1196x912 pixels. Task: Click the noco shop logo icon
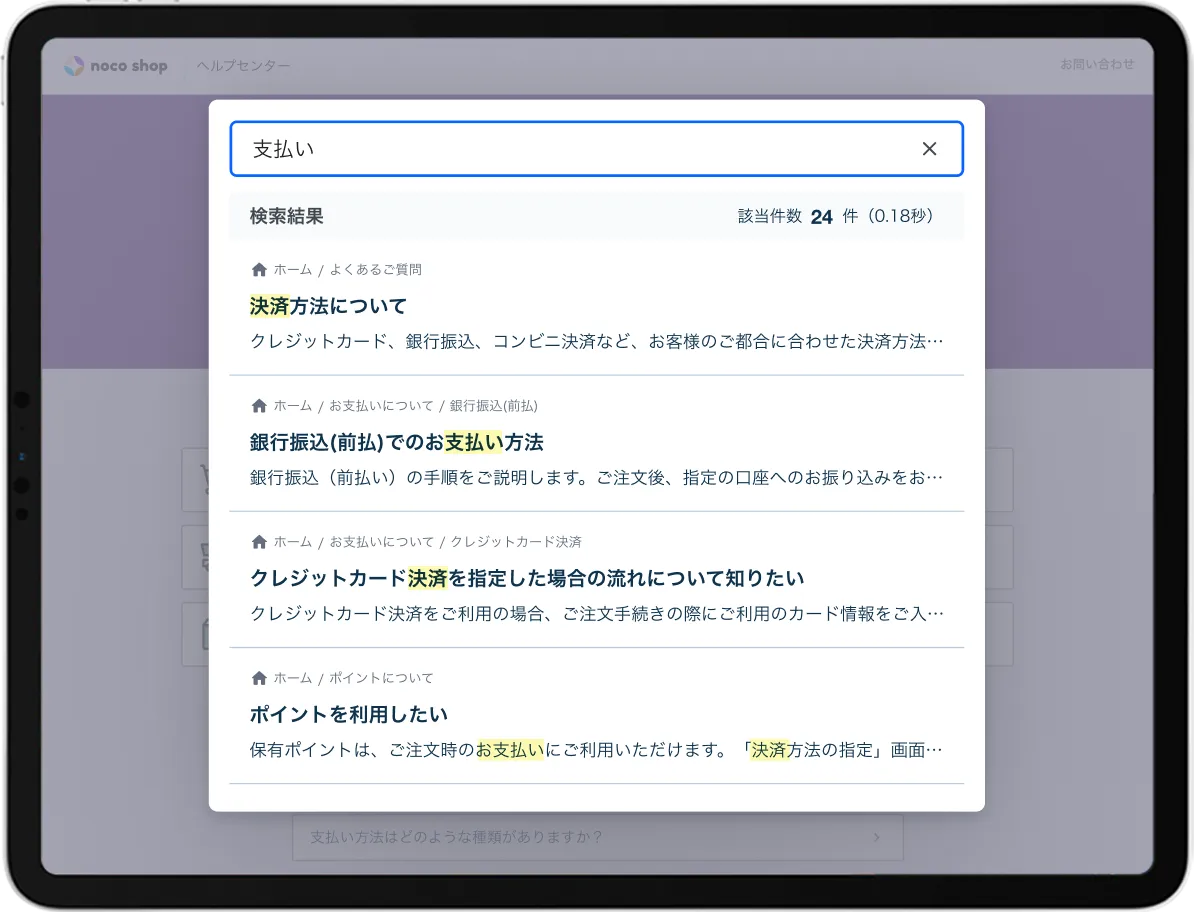[74, 66]
